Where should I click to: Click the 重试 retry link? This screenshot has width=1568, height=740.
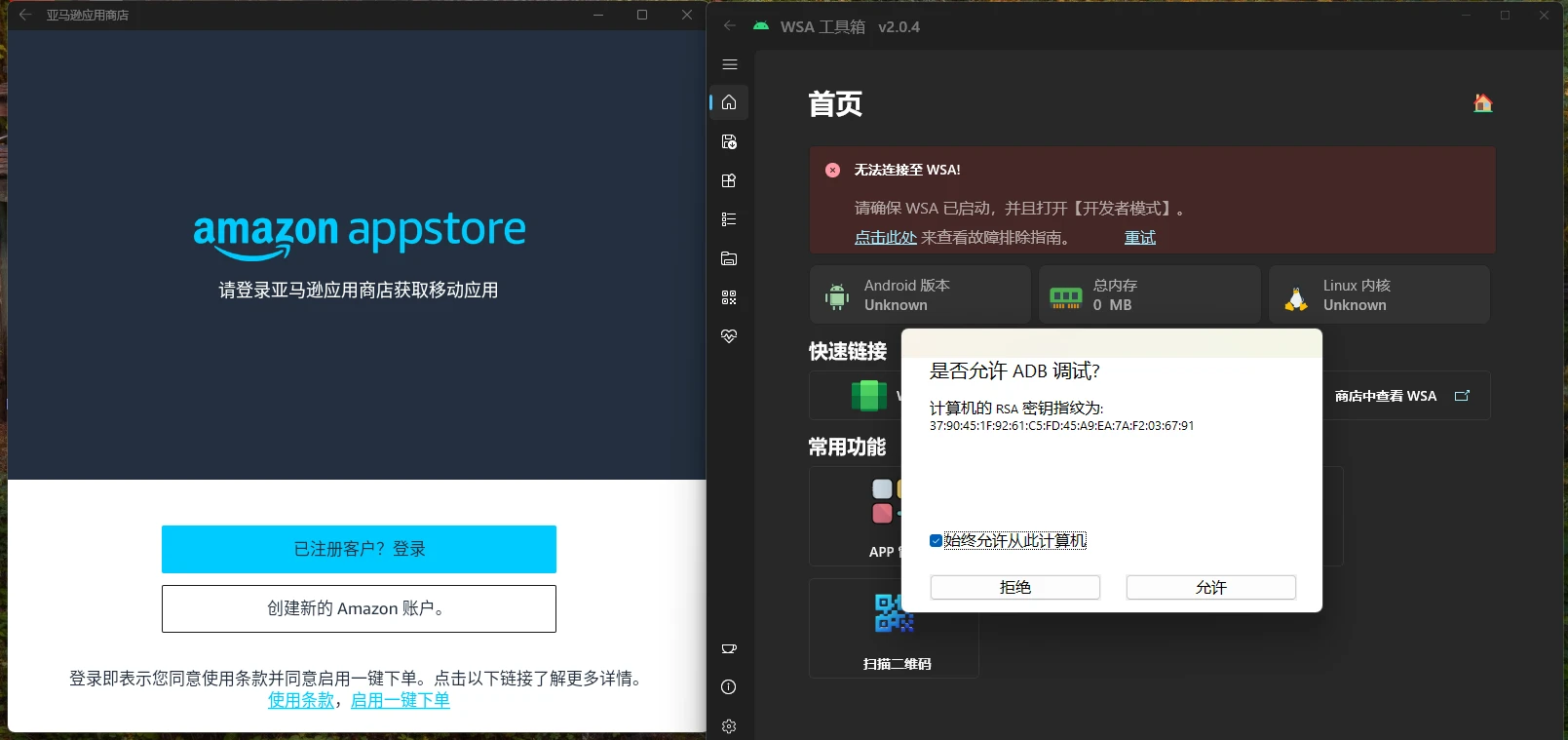click(1140, 237)
